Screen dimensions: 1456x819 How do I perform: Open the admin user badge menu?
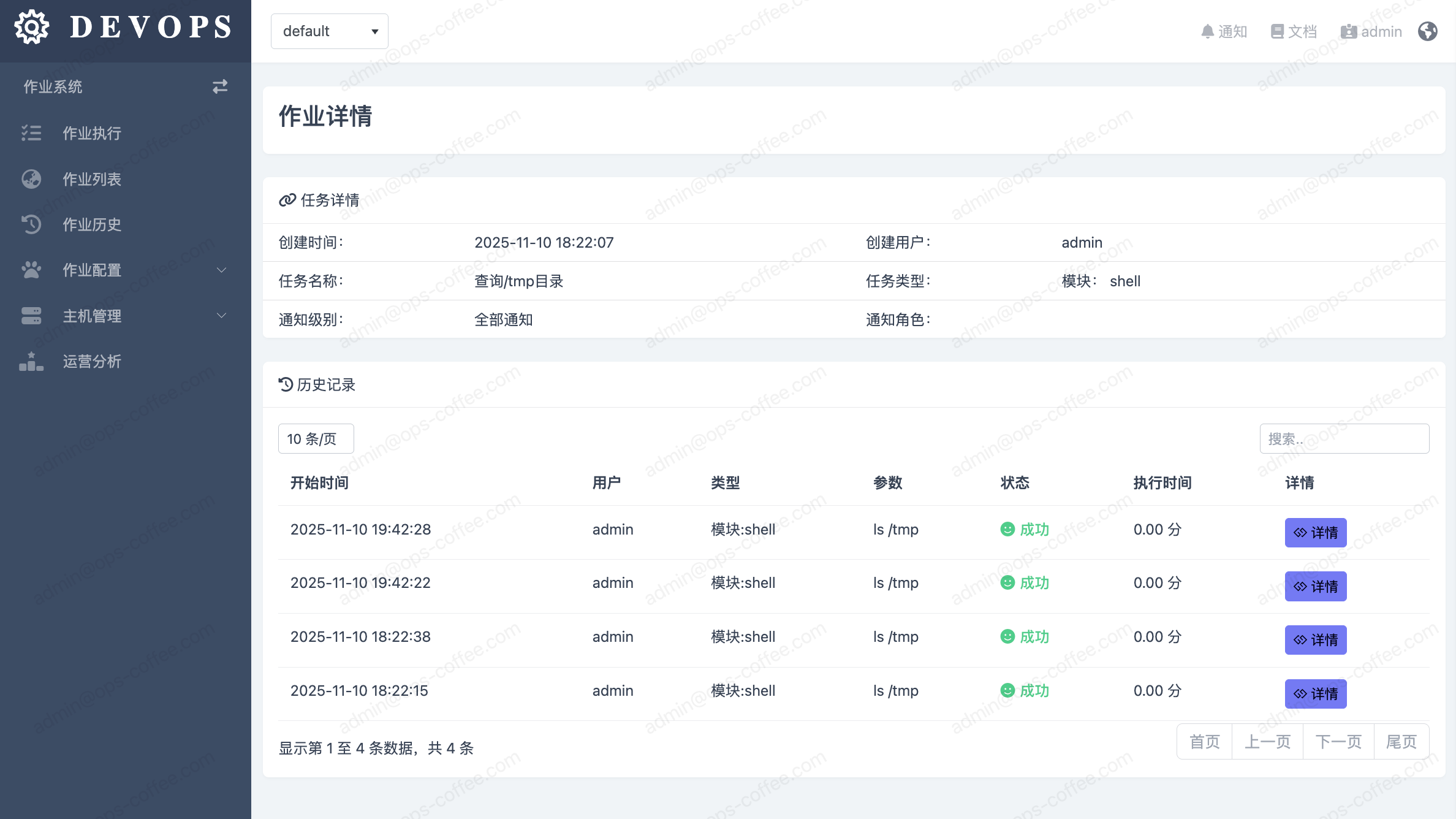pos(1371,32)
